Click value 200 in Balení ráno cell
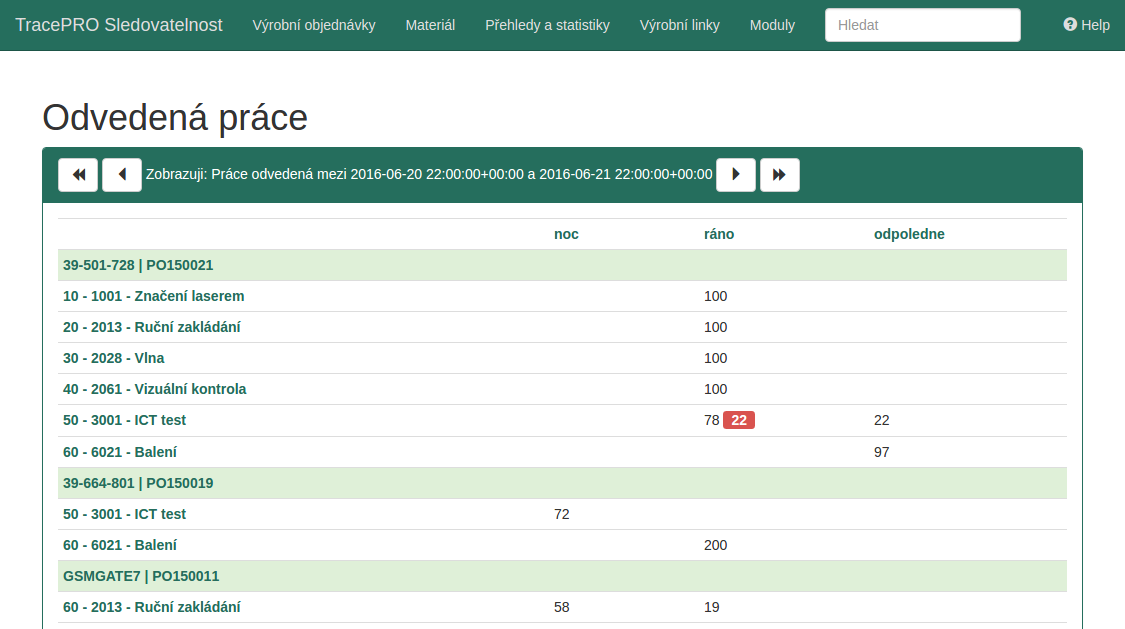The height and width of the screenshot is (629, 1125). (715, 545)
